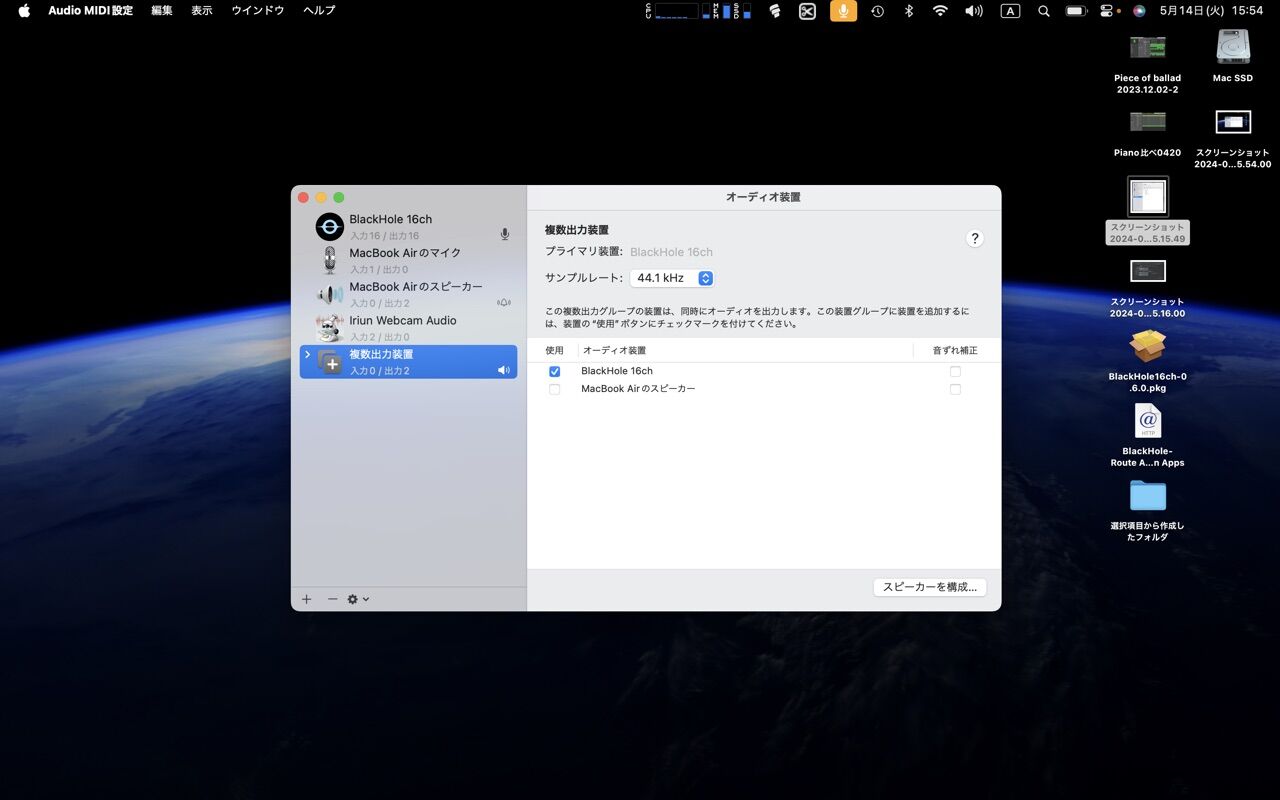Viewport: 1280px width, 800px height.
Task: Open the gear action dropdown menu
Action: pos(358,599)
